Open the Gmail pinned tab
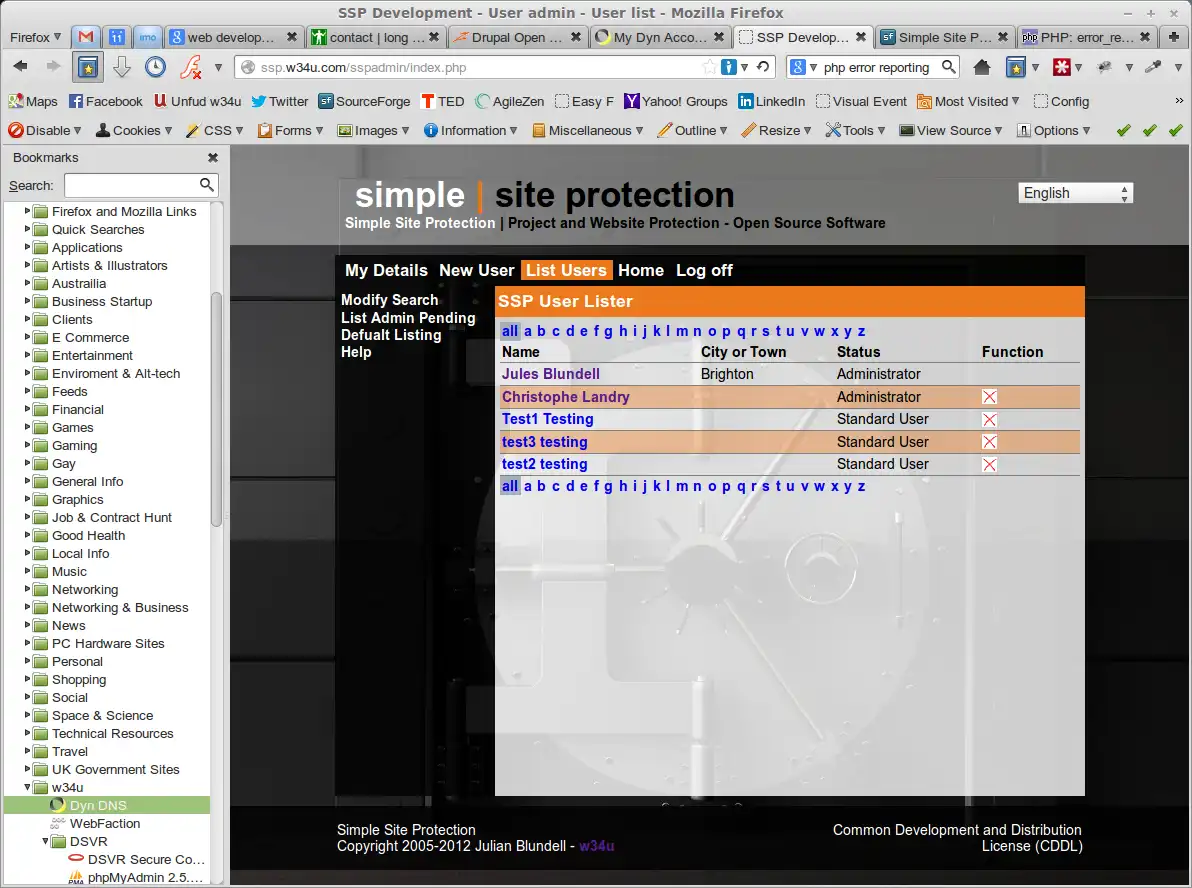Viewport: 1192px width, 888px height. tap(86, 36)
